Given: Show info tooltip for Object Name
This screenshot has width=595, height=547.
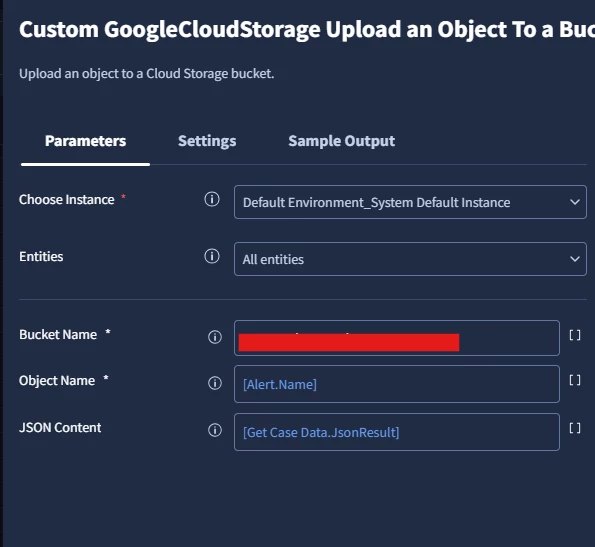Looking at the screenshot, I should [x=215, y=383].
